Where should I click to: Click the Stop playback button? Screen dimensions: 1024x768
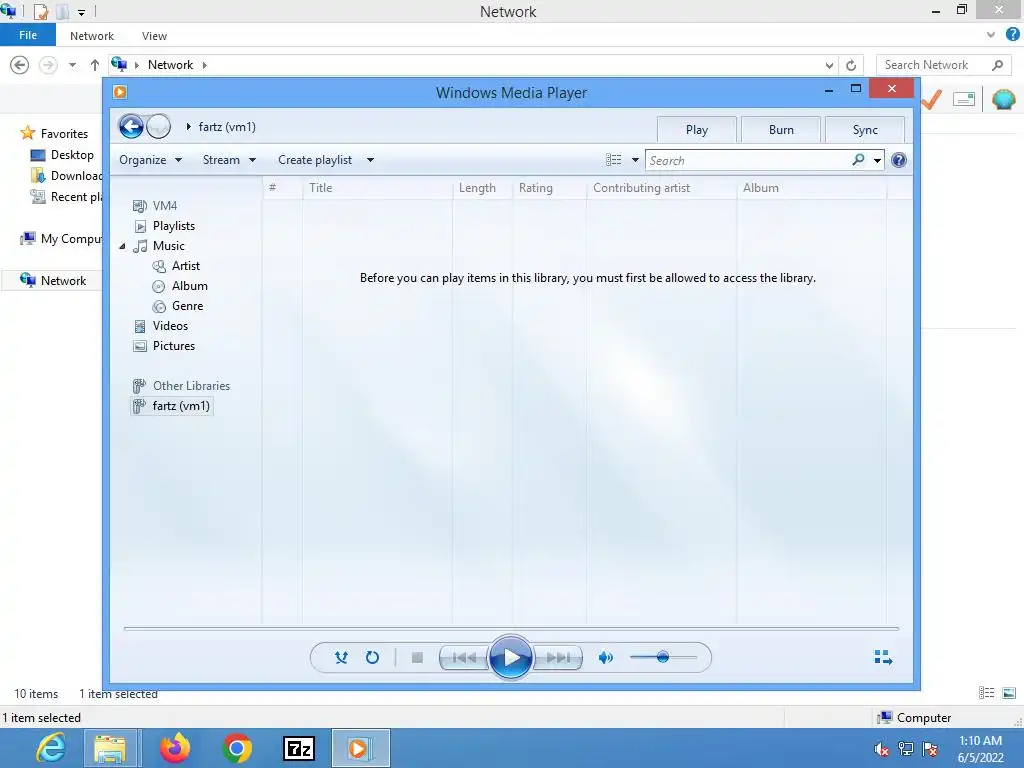(417, 658)
